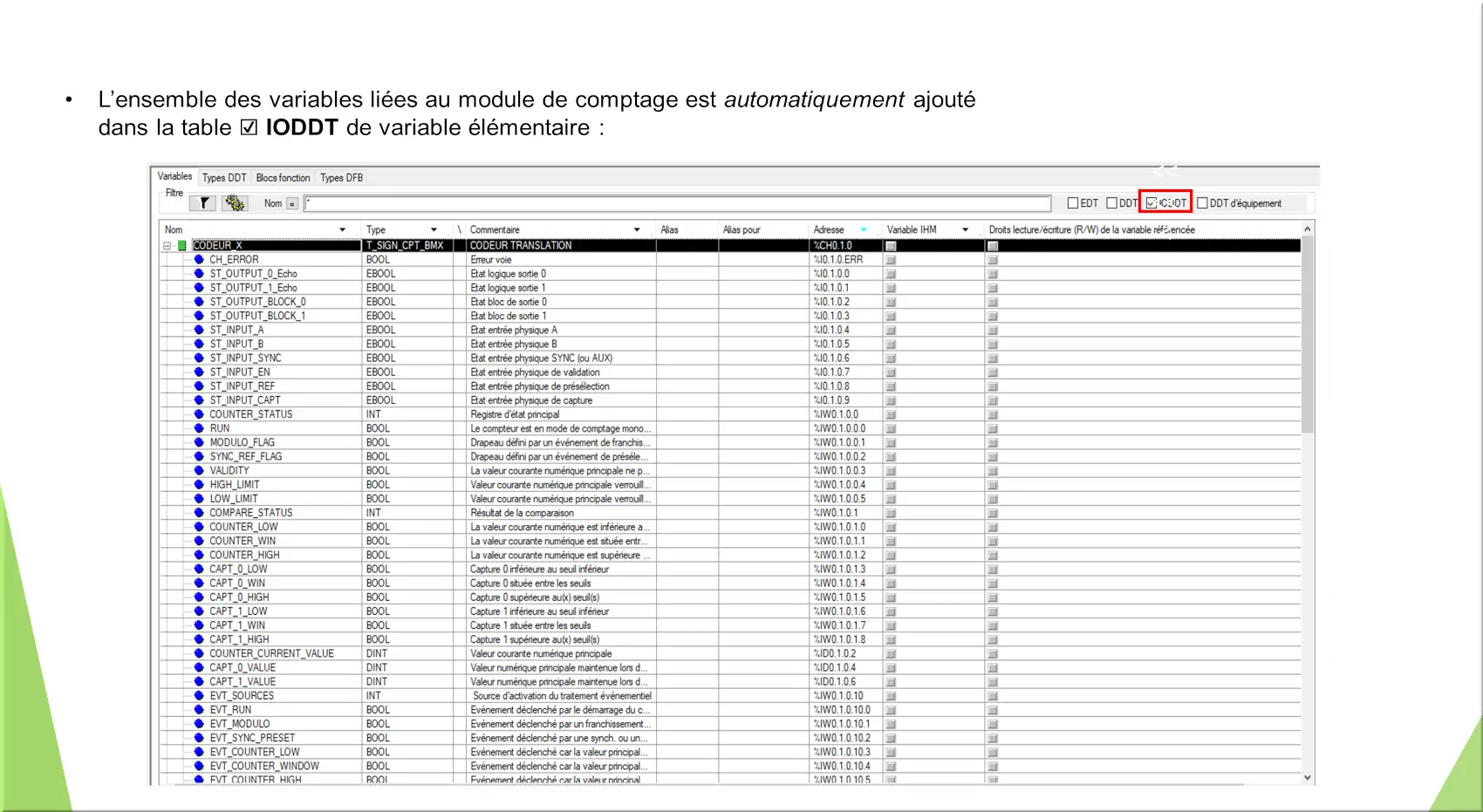The width and height of the screenshot is (1483, 812).
Task: Select the CODEUR_X variable name cell
Action: [276, 246]
